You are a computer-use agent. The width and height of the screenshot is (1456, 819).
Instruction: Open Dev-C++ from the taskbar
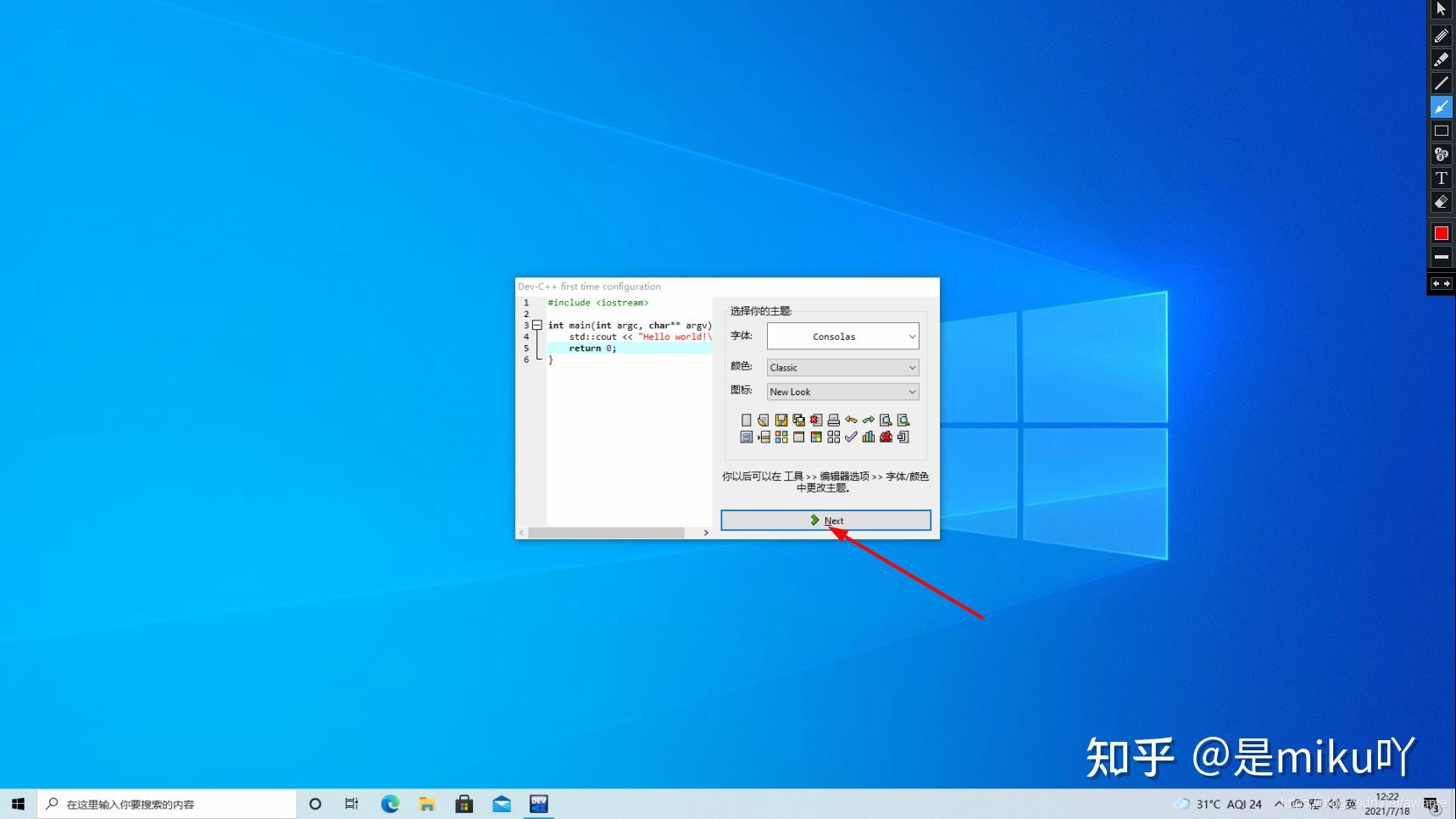pyautogui.click(x=539, y=803)
